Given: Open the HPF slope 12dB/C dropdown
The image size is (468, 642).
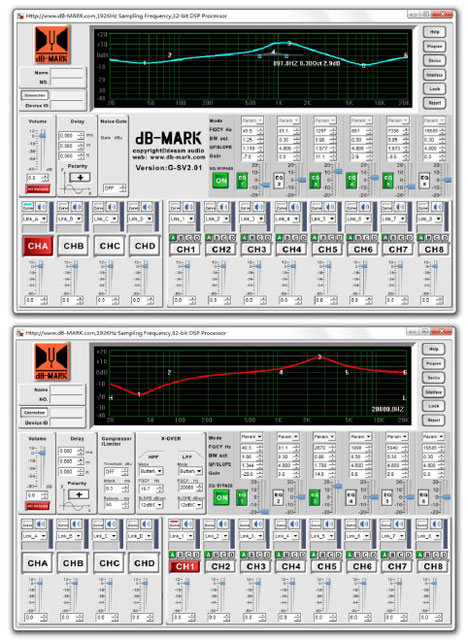Looking at the screenshot, I should click(151, 505).
